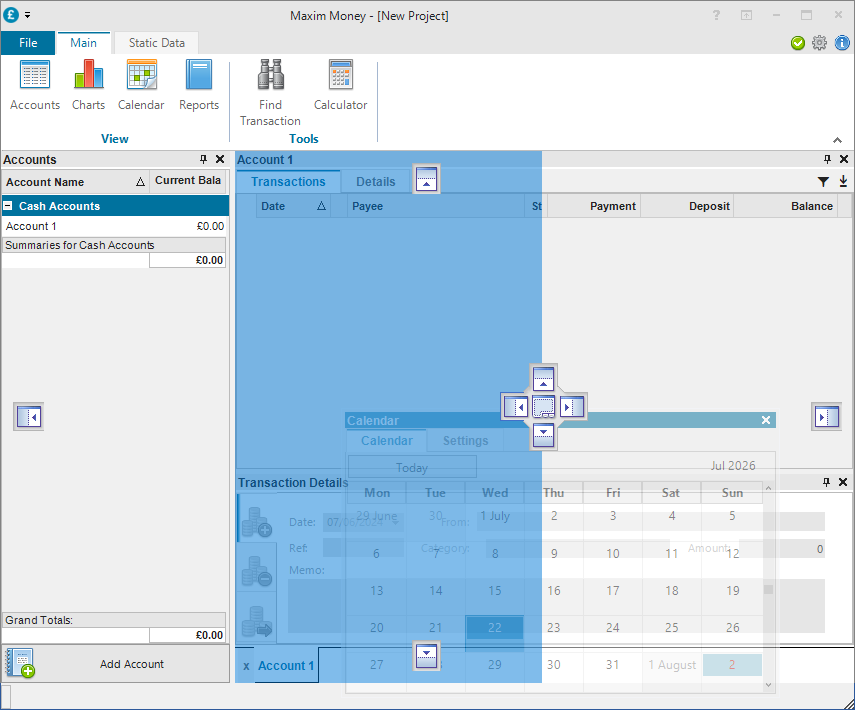Launch Find Transaction tool
Screen dimensions: 855x710
[270, 93]
